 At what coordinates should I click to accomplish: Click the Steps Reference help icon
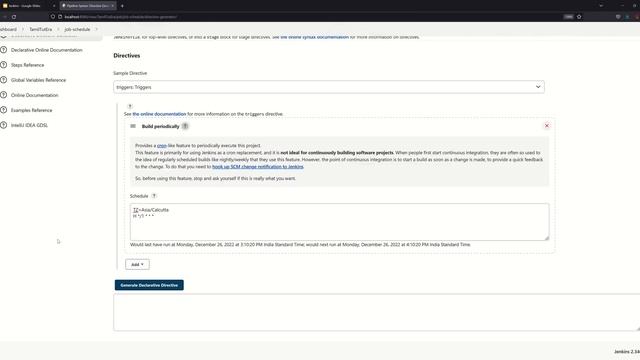coord(4,65)
